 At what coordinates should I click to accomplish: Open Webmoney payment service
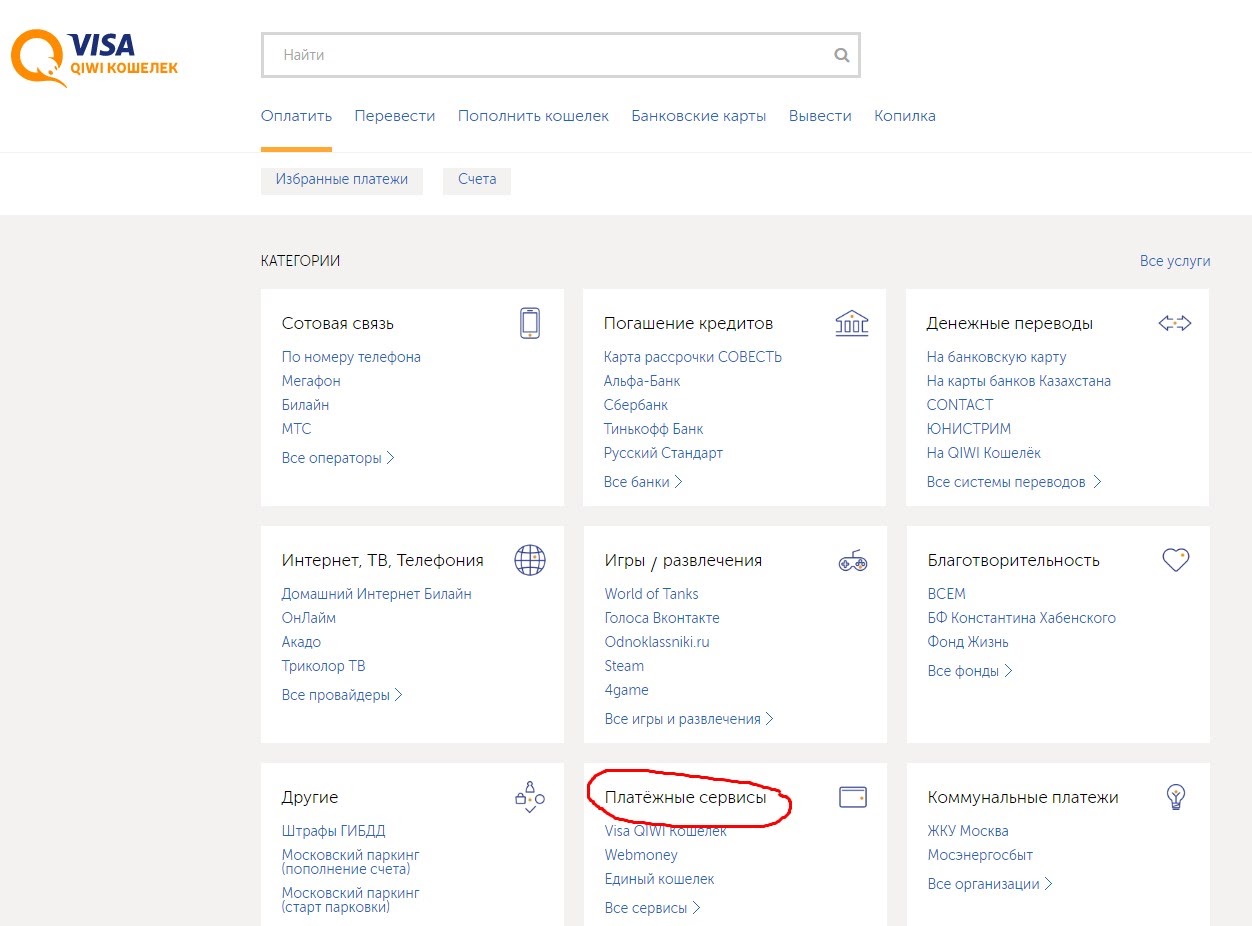click(x=641, y=855)
